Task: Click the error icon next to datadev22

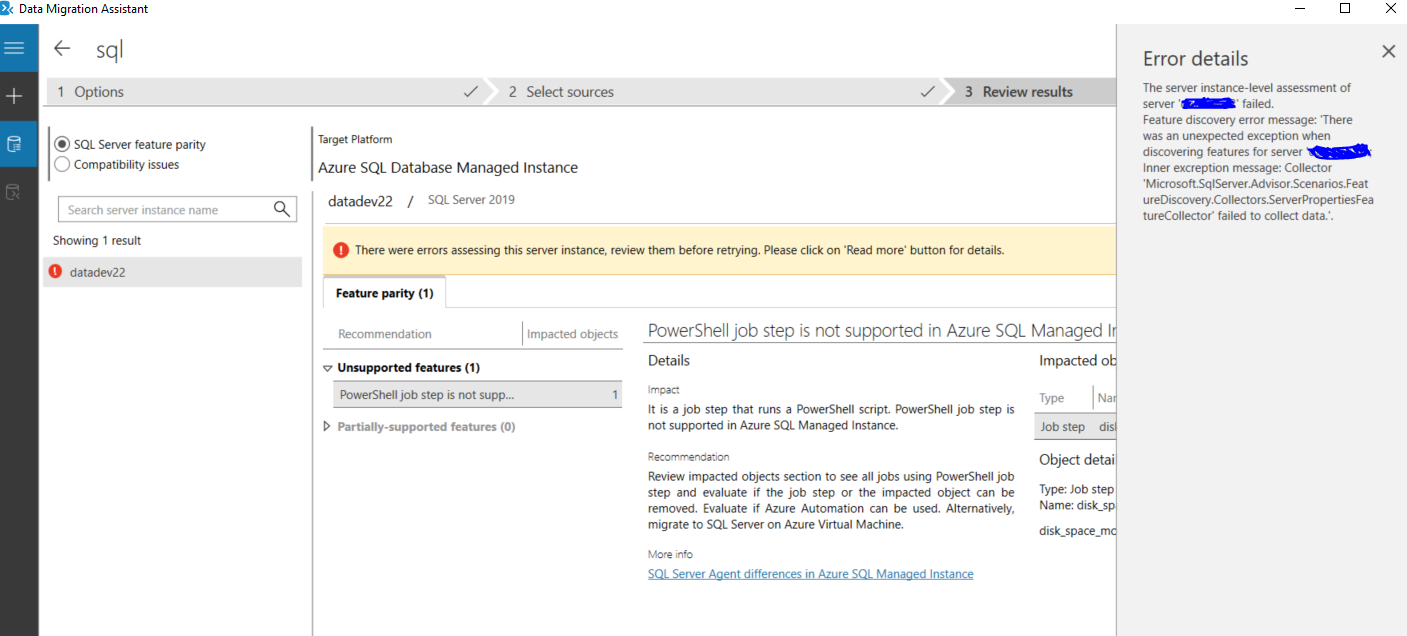Action: point(56,271)
